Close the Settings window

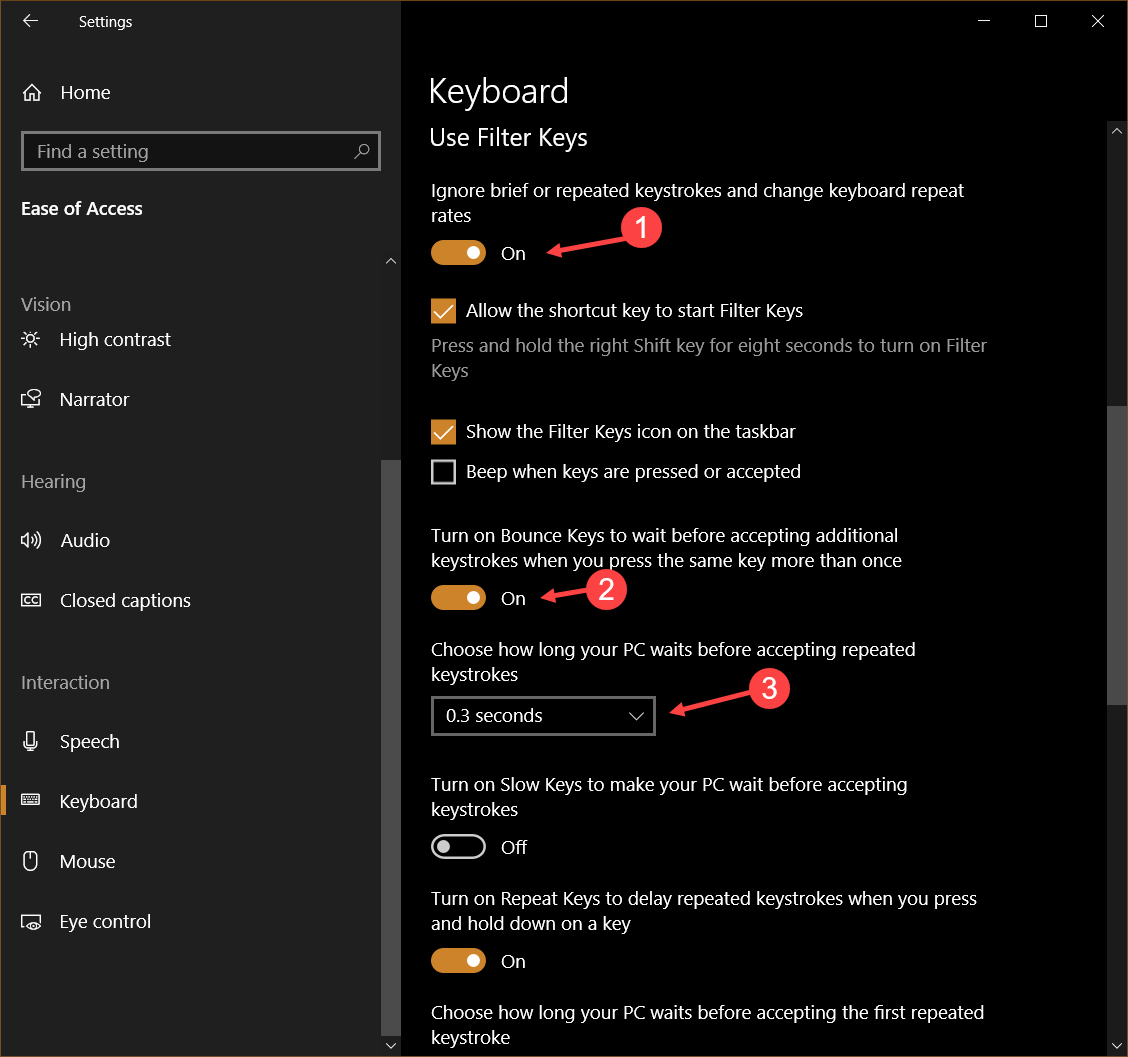1098,21
